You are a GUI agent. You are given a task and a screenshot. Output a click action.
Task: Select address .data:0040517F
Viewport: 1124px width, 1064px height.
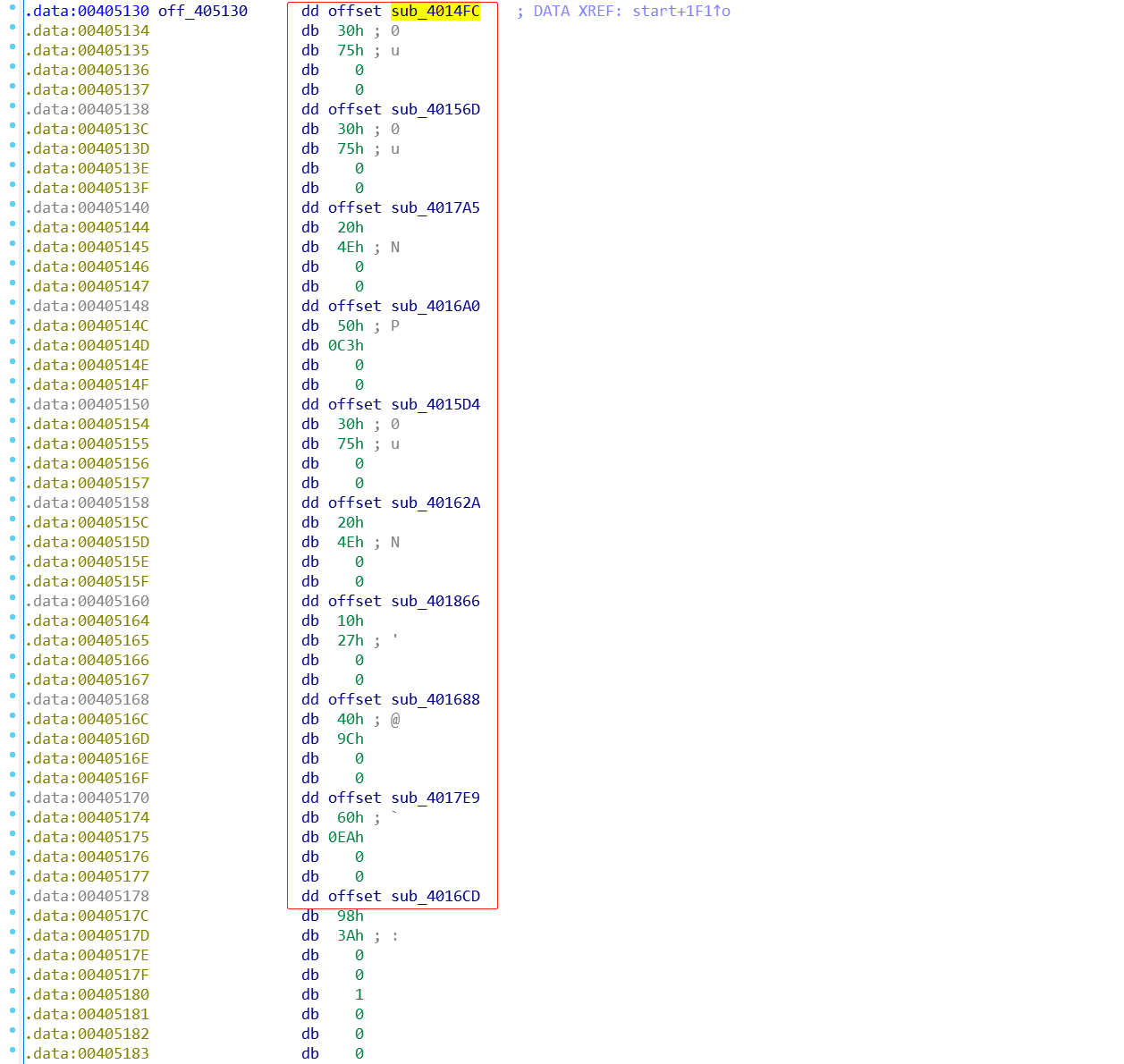tap(87, 975)
